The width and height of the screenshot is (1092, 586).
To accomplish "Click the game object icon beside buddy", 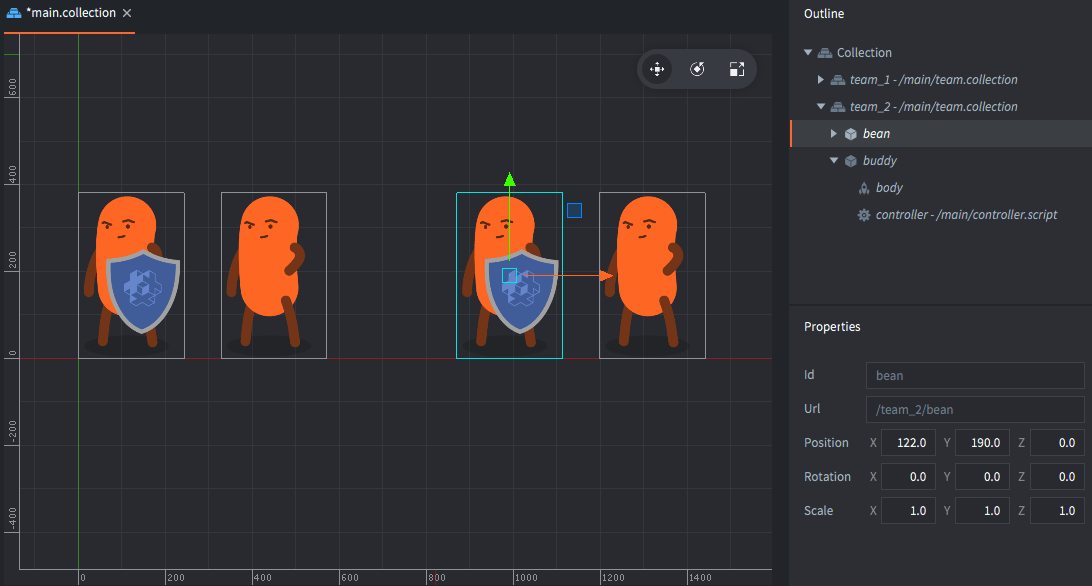I will [x=850, y=161].
